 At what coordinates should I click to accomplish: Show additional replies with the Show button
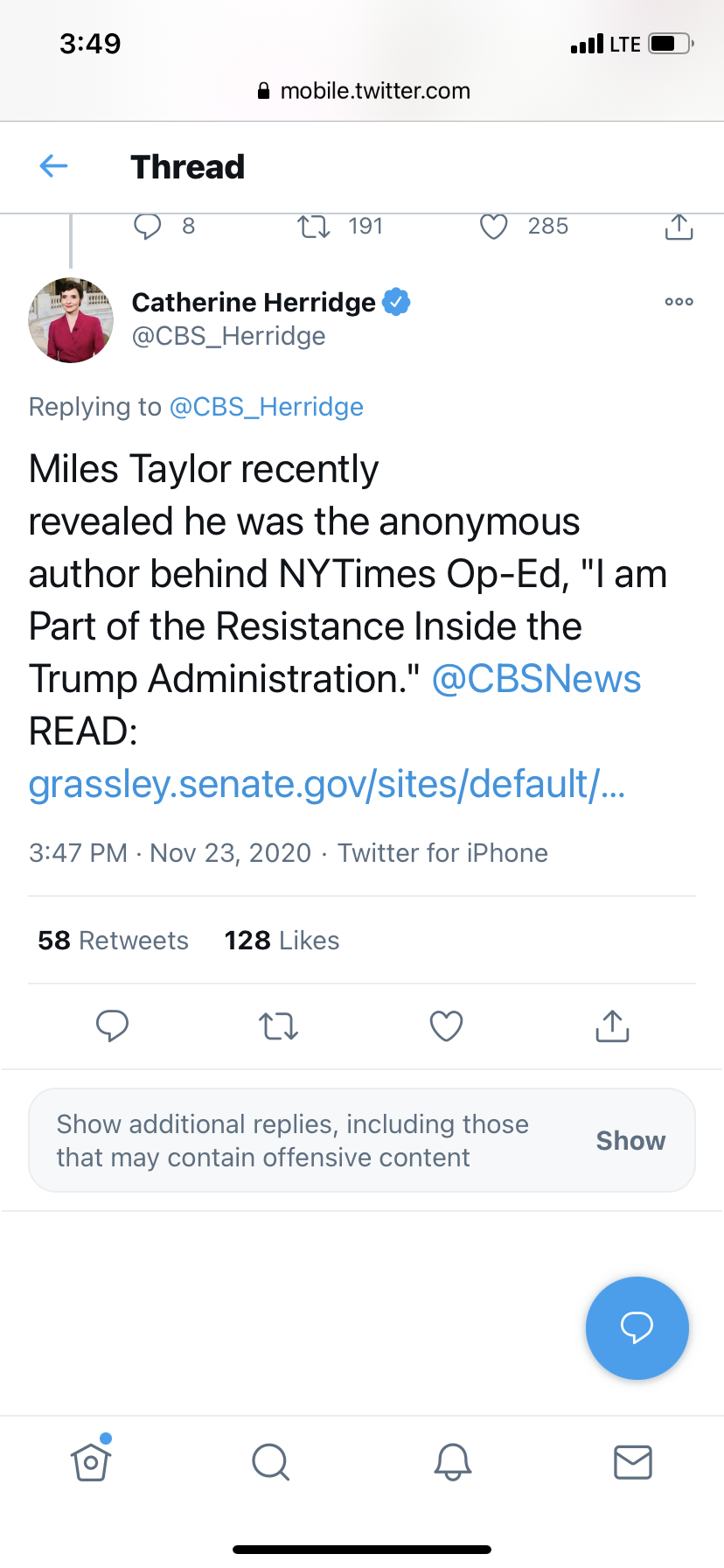click(630, 1140)
